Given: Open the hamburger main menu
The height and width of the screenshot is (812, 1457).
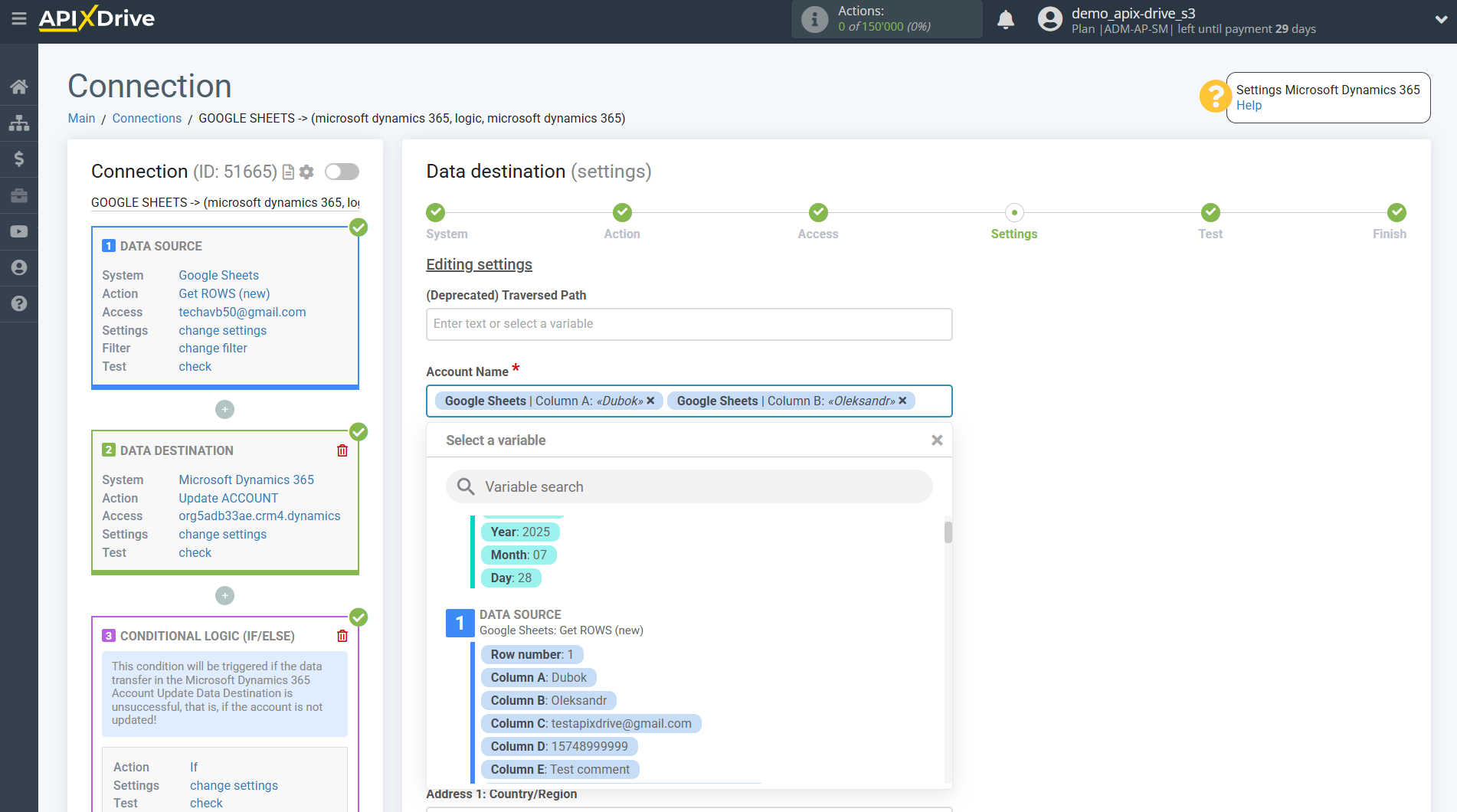Looking at the screenshot, I should (19, 18).
